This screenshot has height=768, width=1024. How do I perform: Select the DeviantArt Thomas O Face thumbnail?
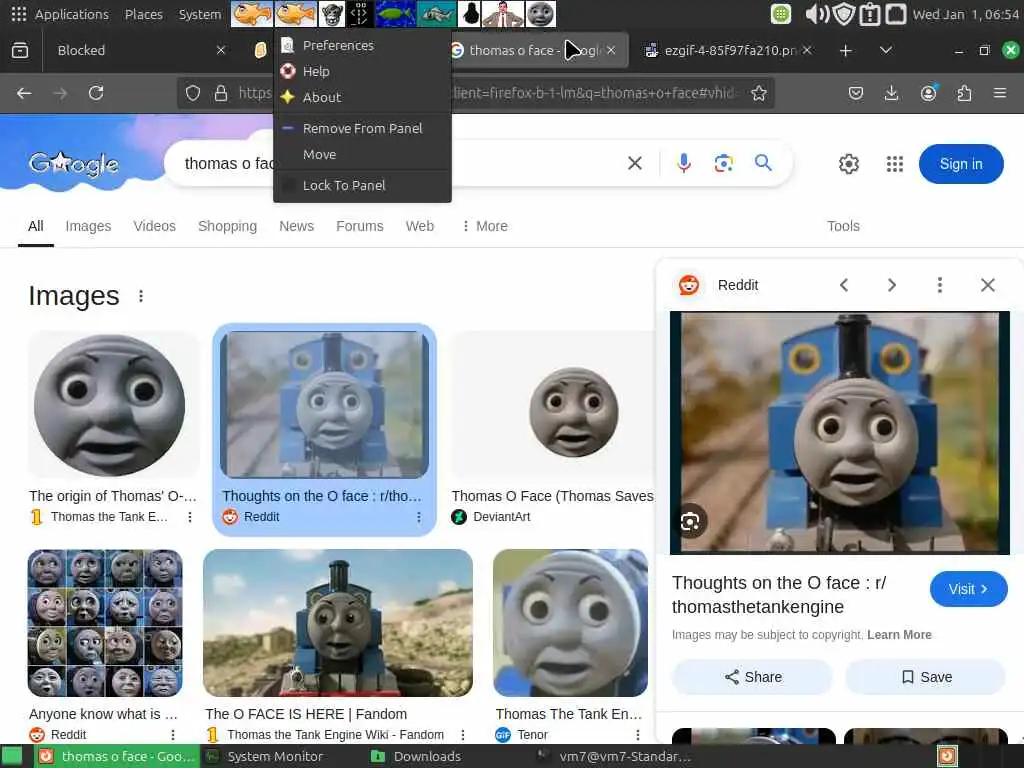click(x=553, y=405)
